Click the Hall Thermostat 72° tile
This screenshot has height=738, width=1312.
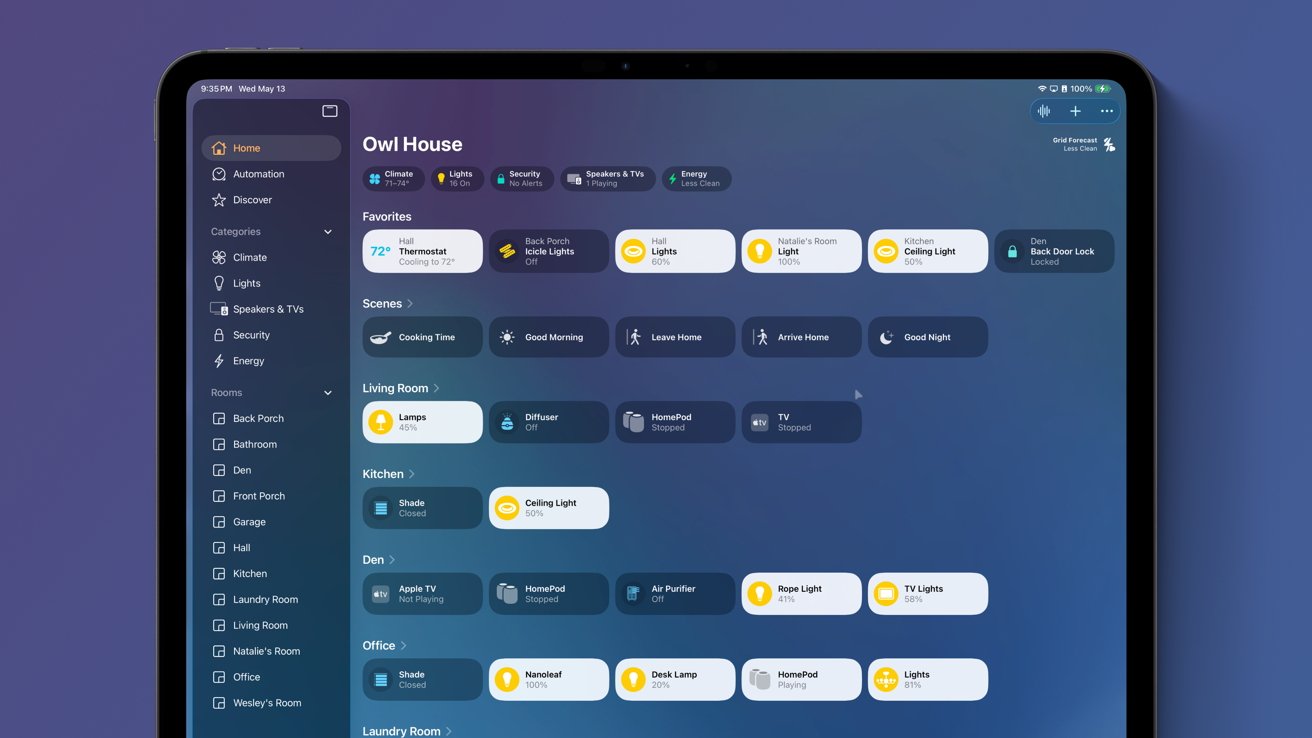pos(422,251)
